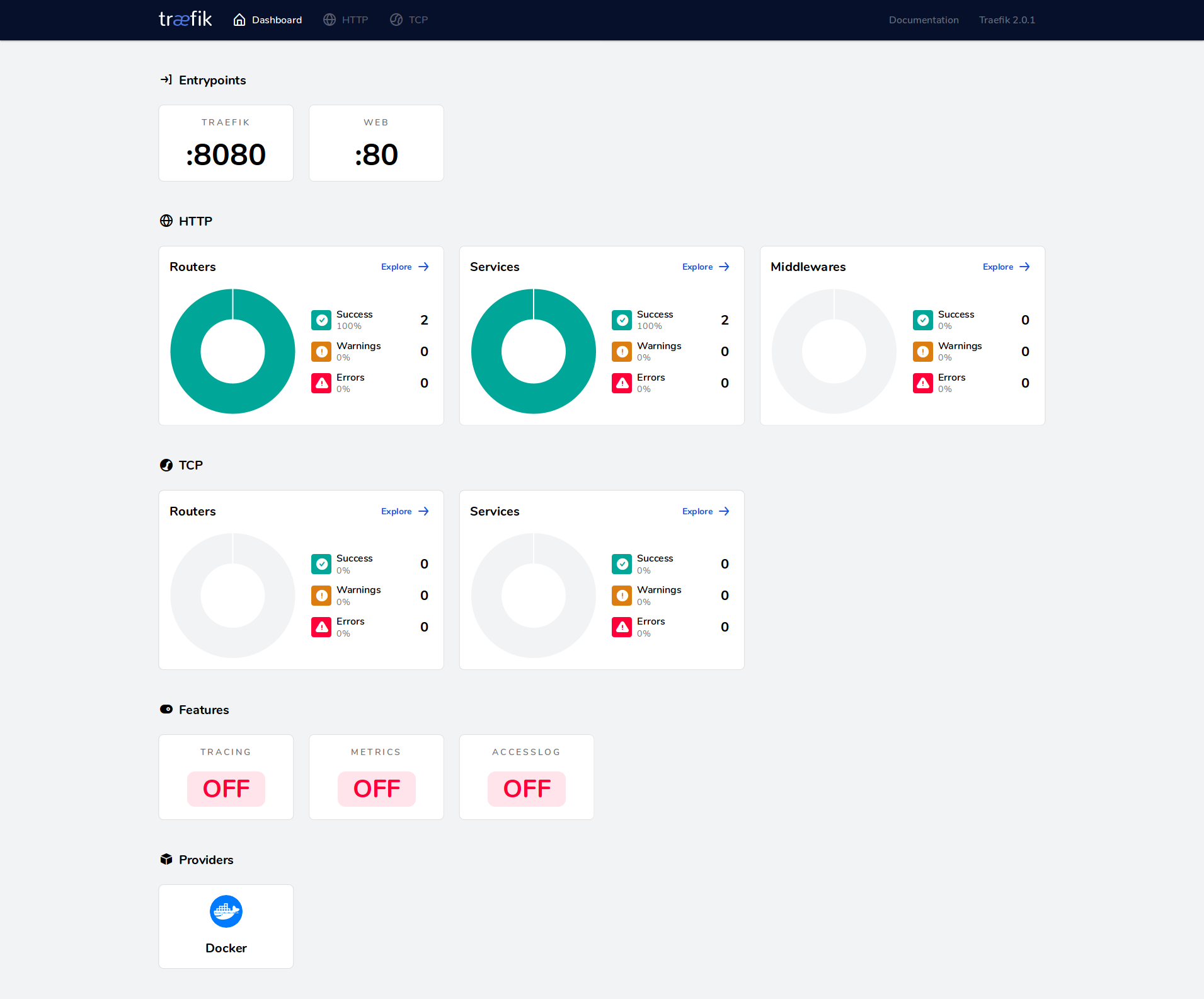Select the TRAEFIK :8080 entrypoint card
This screenshot has height=999, width=1204.
tap(226, 143)
